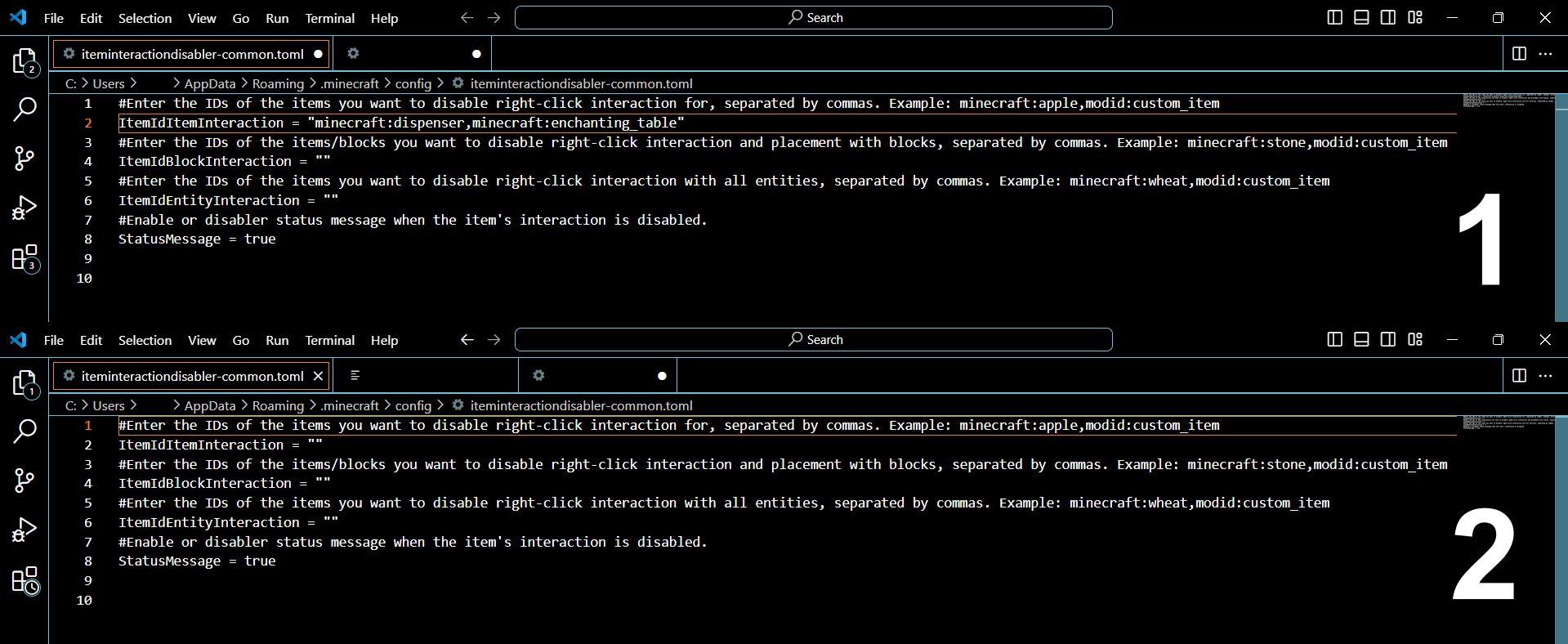This screenshot has height=644, width=1568.
Task: Open the Selection menu in upper window
Action: (145, 18)
